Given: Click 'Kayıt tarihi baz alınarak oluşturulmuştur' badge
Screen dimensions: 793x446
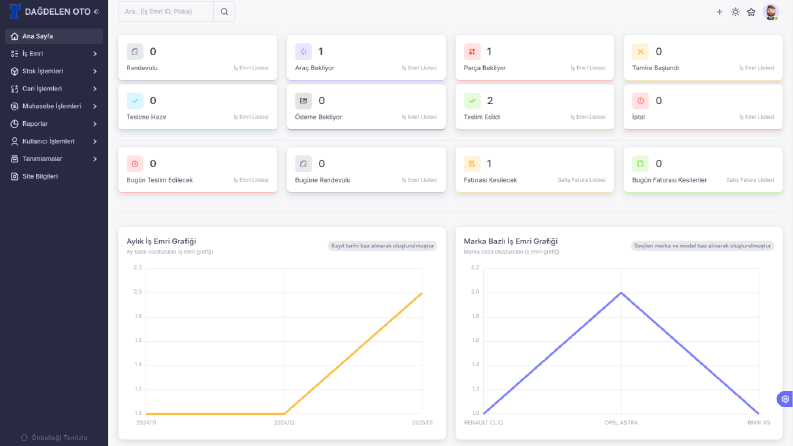Looking at the screenshot, I should [382, 246].
